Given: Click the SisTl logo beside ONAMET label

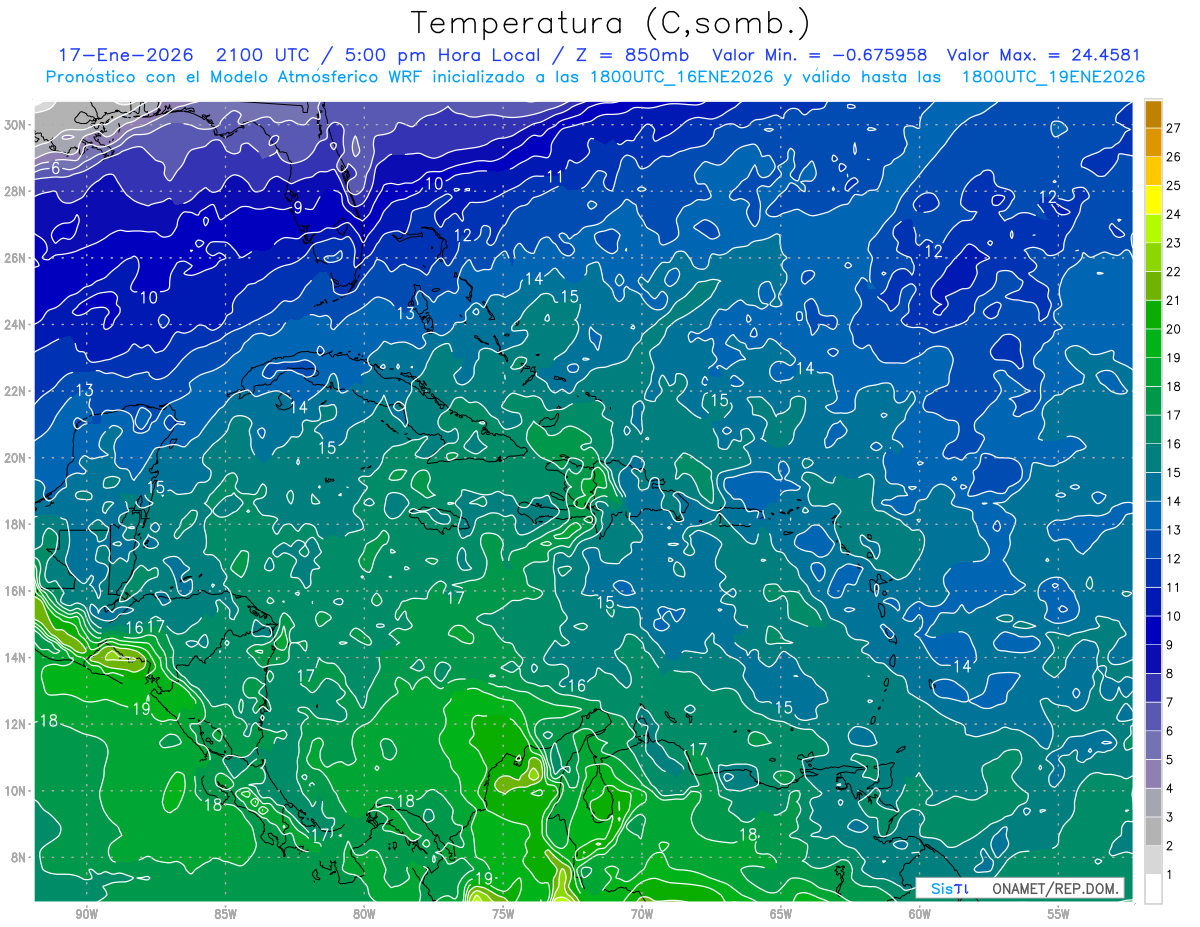Looking at the screenshot, I should [949, 888].
